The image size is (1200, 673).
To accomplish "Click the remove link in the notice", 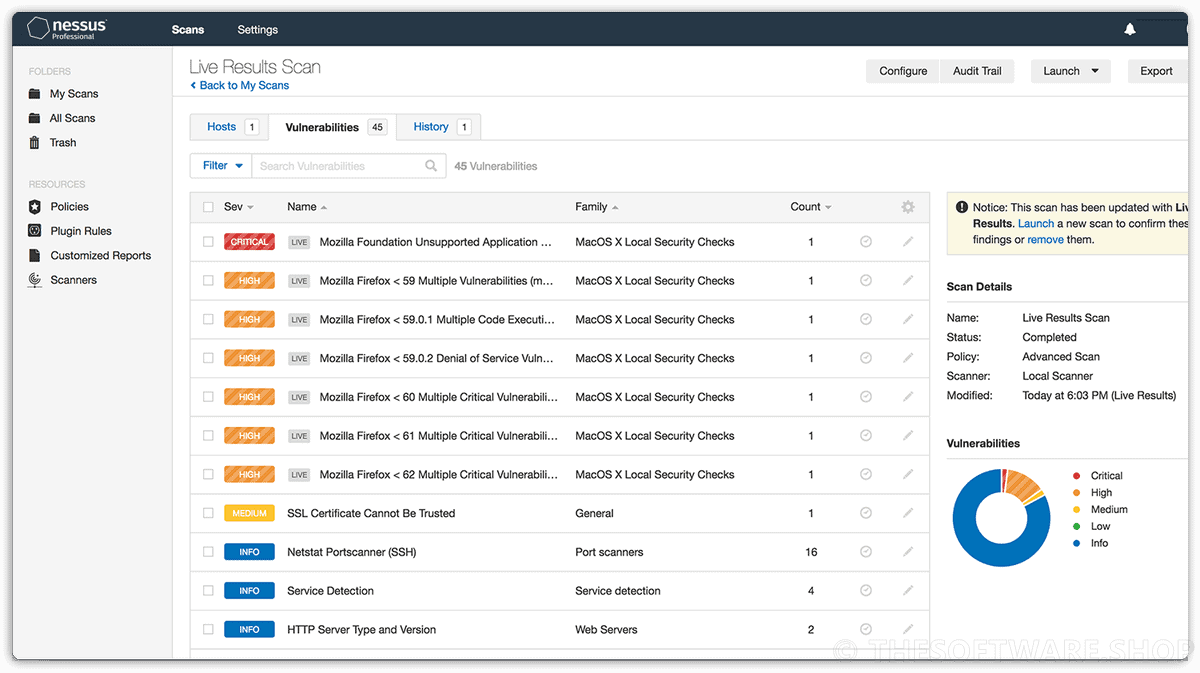I will pos(1045,240).
